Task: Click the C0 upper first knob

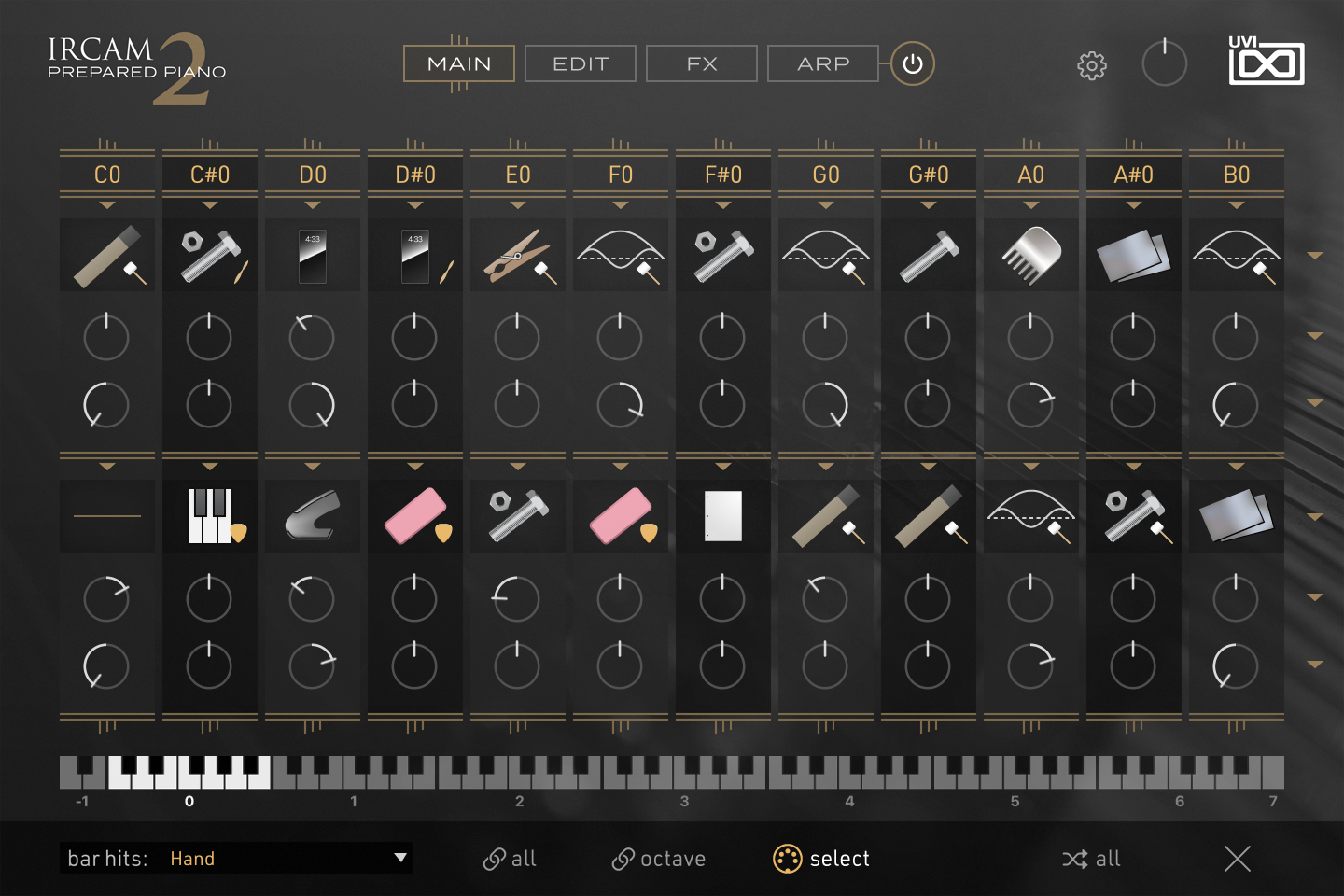Action: click(106, 337)
